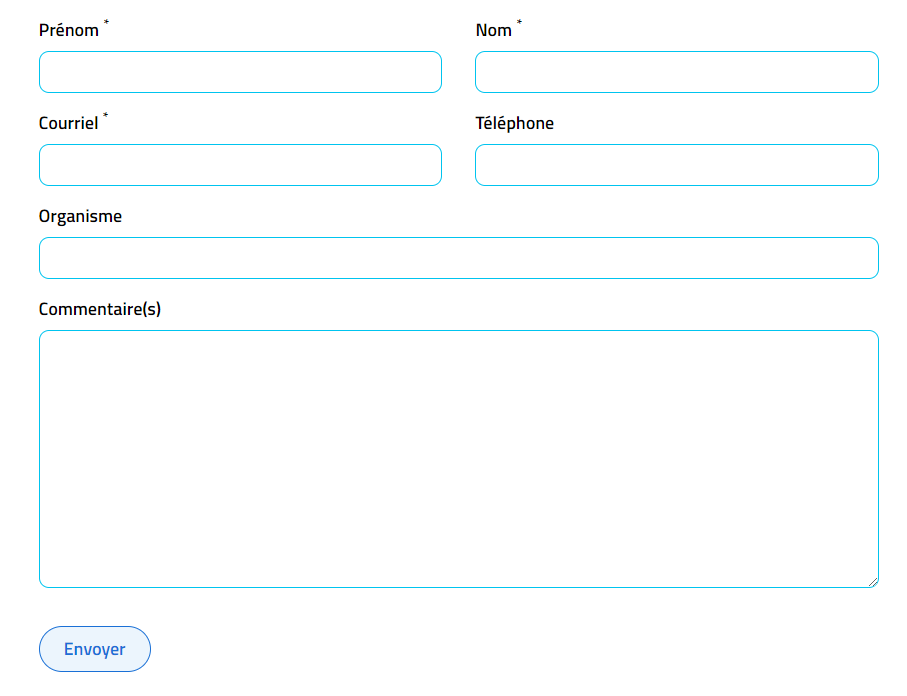Image resolution: width=907 pixels, height=696 pixels.
Task: Click the required asterisk next to Nom
Action: pyautogui.click(x=519, y=23)
